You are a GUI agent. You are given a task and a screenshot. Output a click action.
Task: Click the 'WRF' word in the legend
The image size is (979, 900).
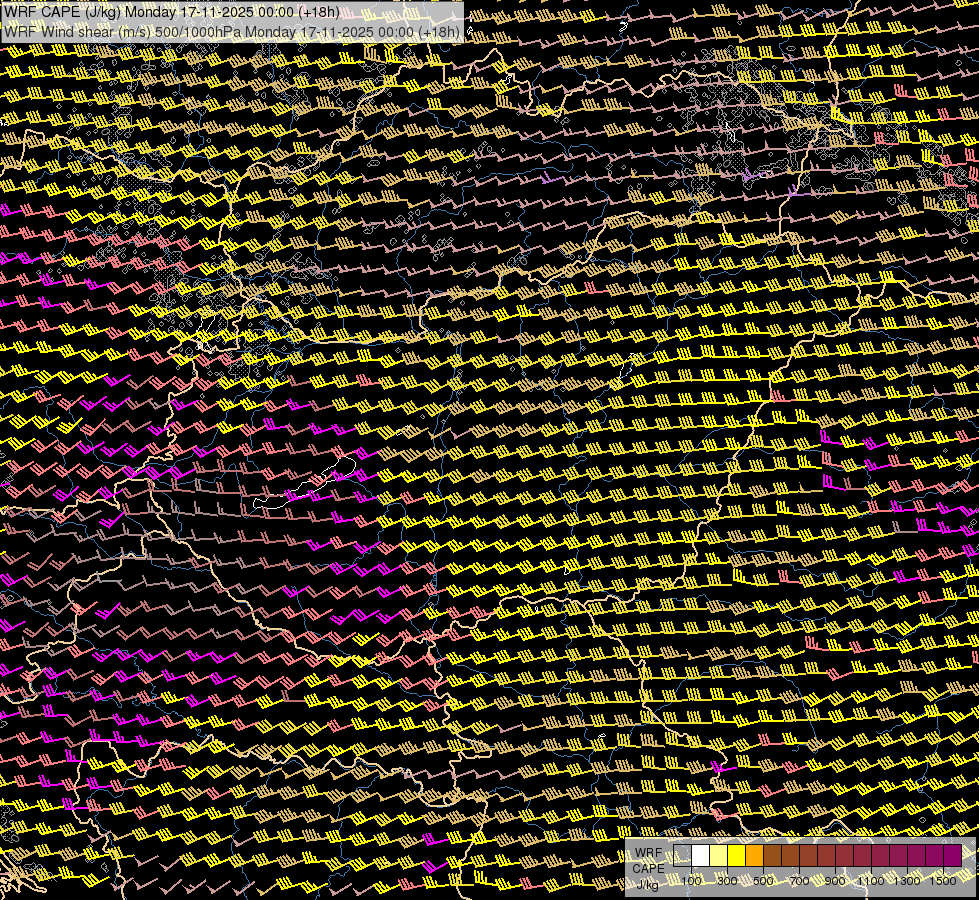tap(649, 853)
